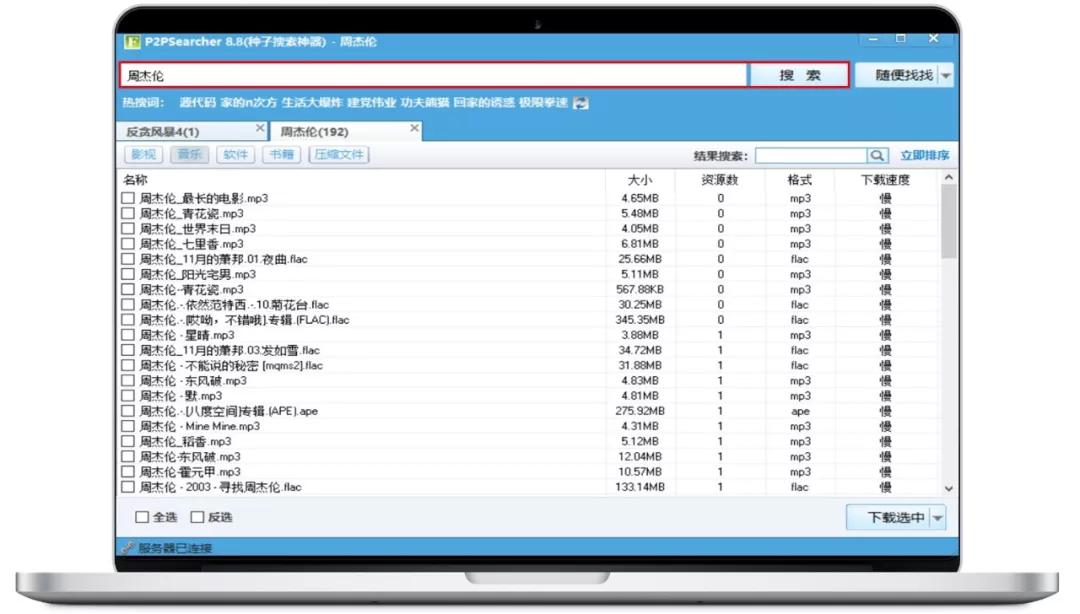Check the box for 周杰伦 - 星晴.mp3
Screen dimensions: 1080x614
click(x=127, y=335)
